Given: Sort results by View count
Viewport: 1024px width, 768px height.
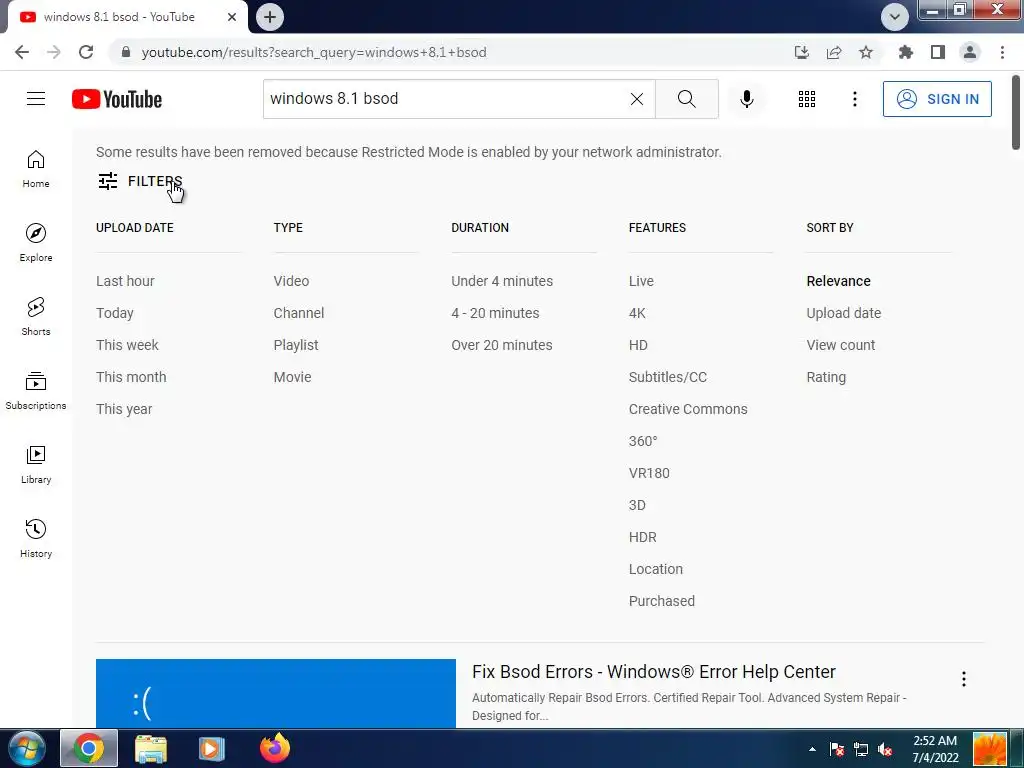Looking at the screenshot, I should (840, 345).
